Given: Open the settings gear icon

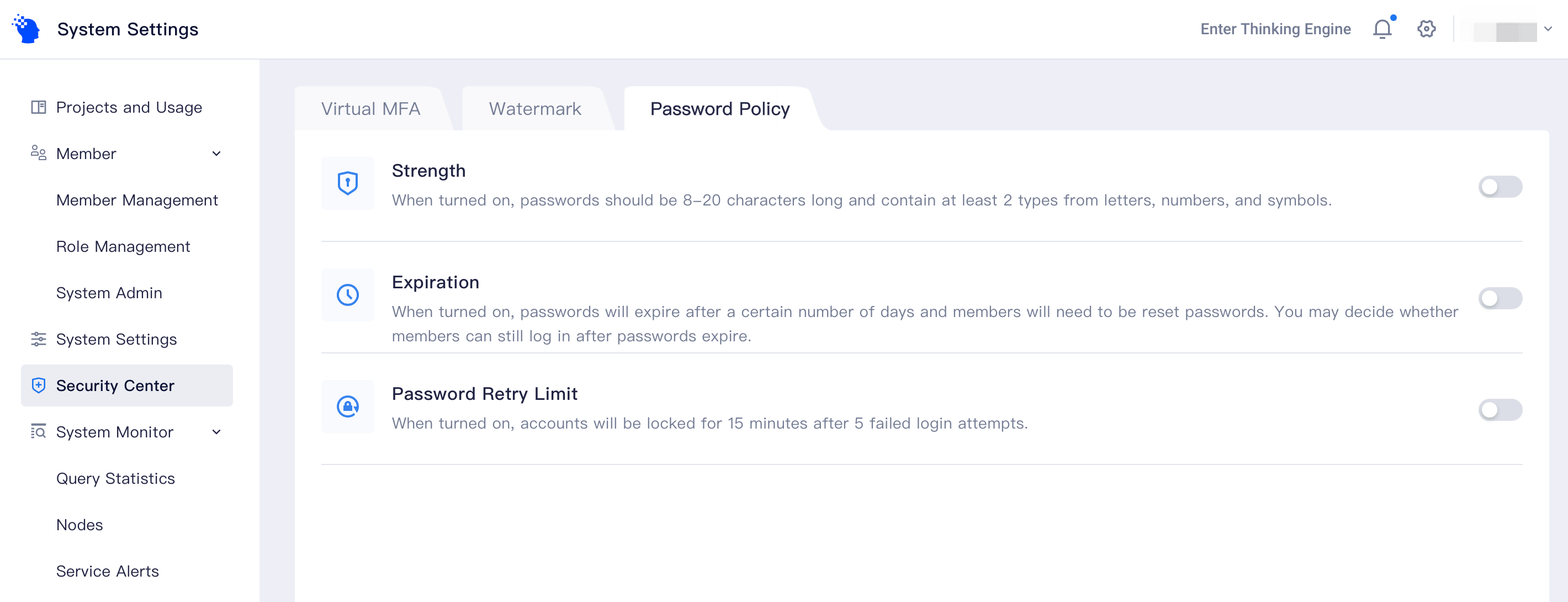Looking at the screenshot, I should 1426,29.
